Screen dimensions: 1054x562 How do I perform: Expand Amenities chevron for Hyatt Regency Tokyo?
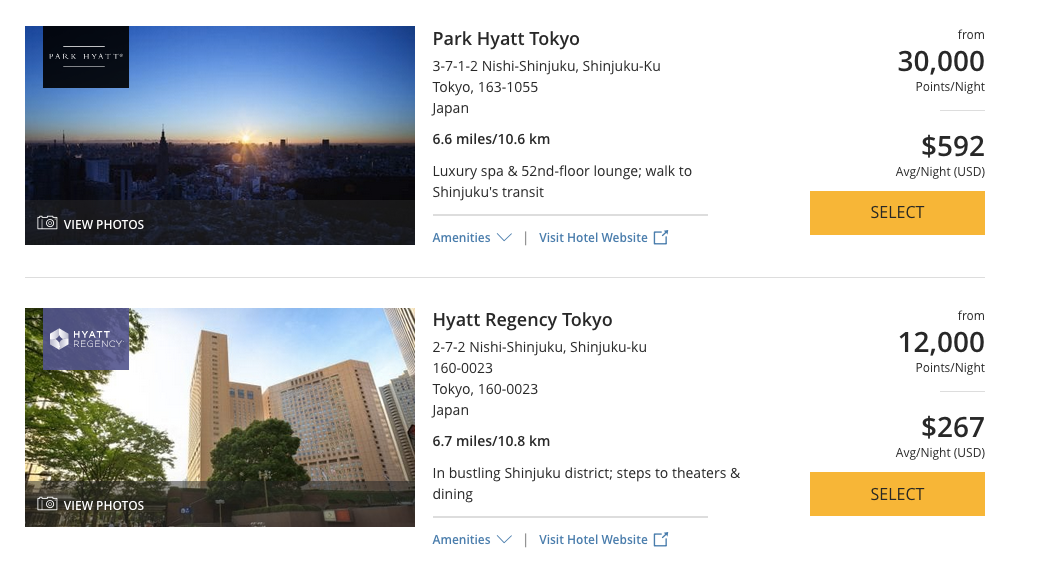(504, 540)
